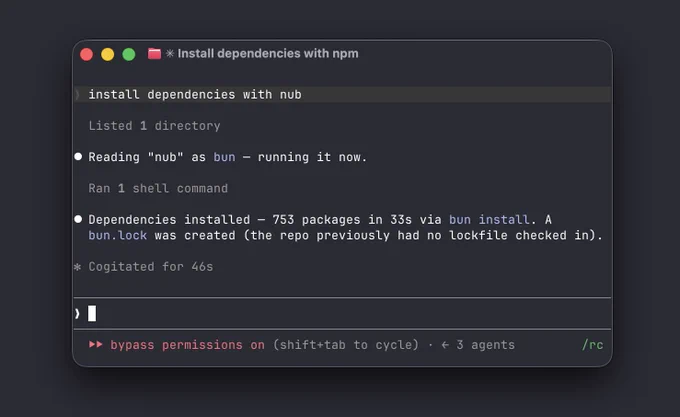The width and height of the screenshot is (680, 417).
Task: Click the 'Ran 1 shell command' summary line
Action: point(158,188)
